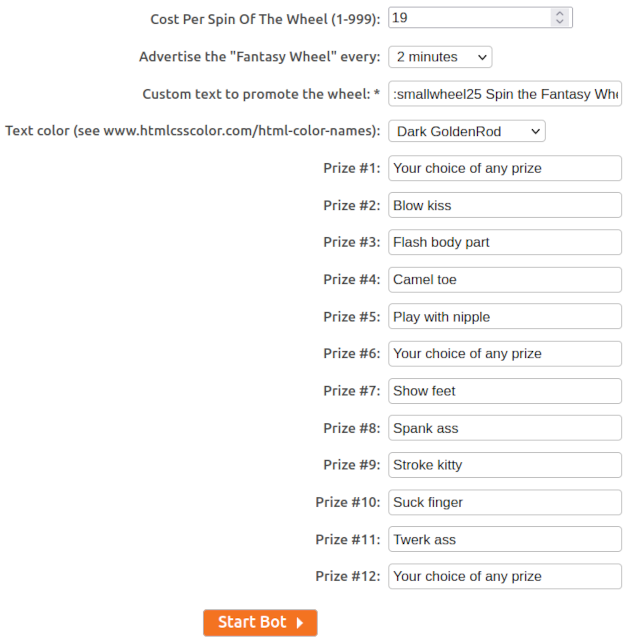Click the custom promo text field
Viewport: 633px width, 640px height.
(x=505, y=94)
